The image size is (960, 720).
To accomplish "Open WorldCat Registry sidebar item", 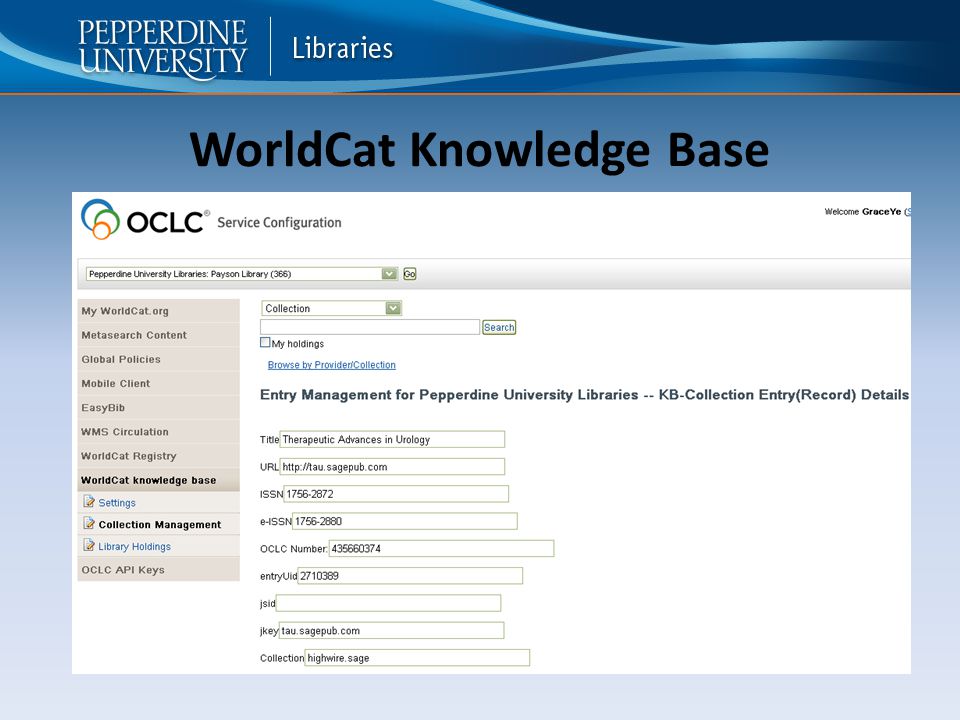I will pyautogui.click(x=159, y=456).
